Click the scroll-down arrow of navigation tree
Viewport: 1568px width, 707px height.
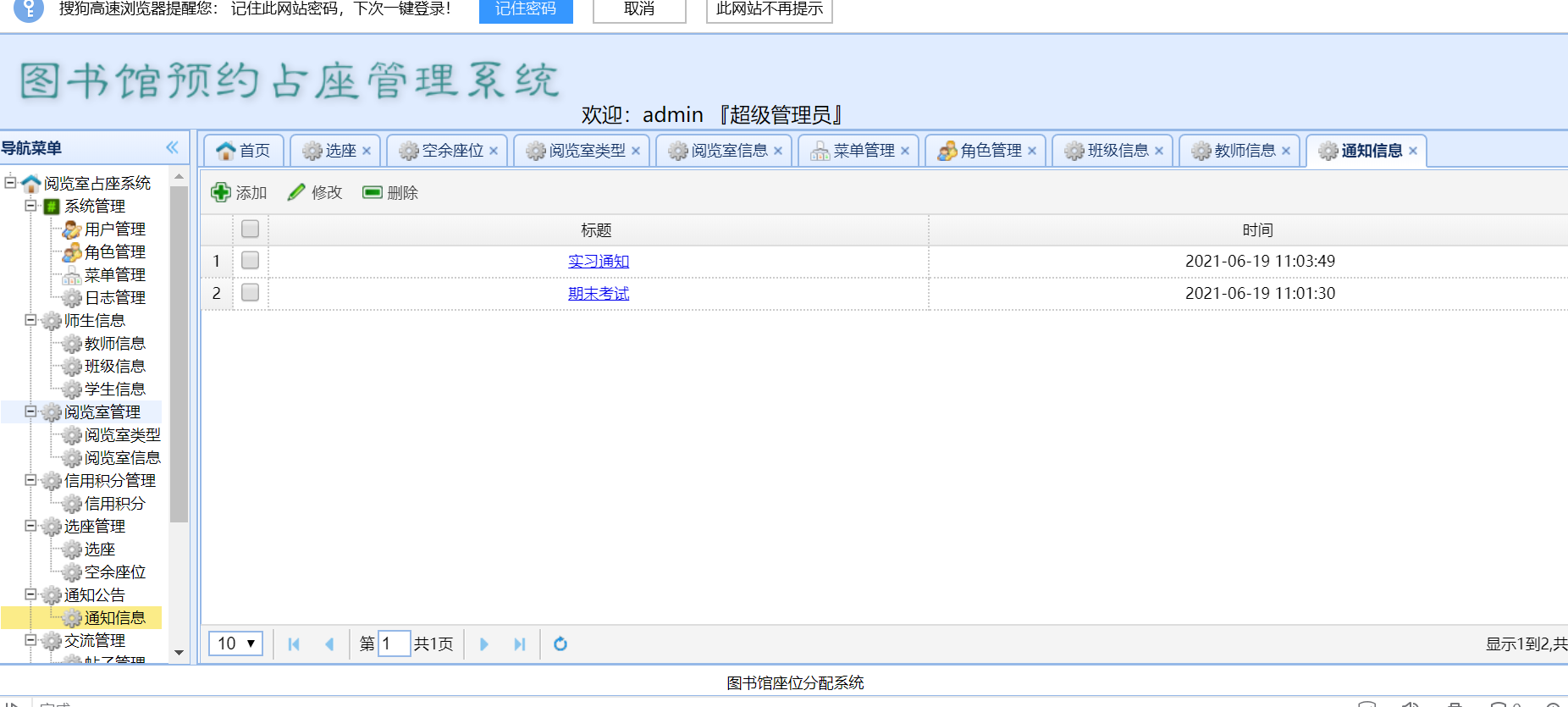pyautogui.click(x=179, y=653)
